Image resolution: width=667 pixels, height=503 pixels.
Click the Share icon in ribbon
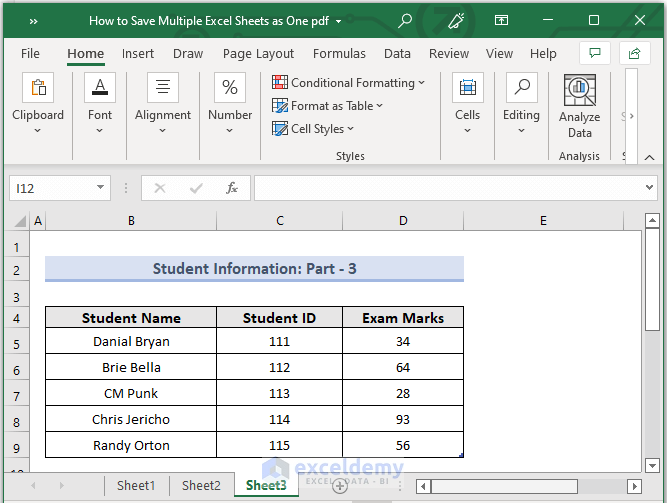634,53
